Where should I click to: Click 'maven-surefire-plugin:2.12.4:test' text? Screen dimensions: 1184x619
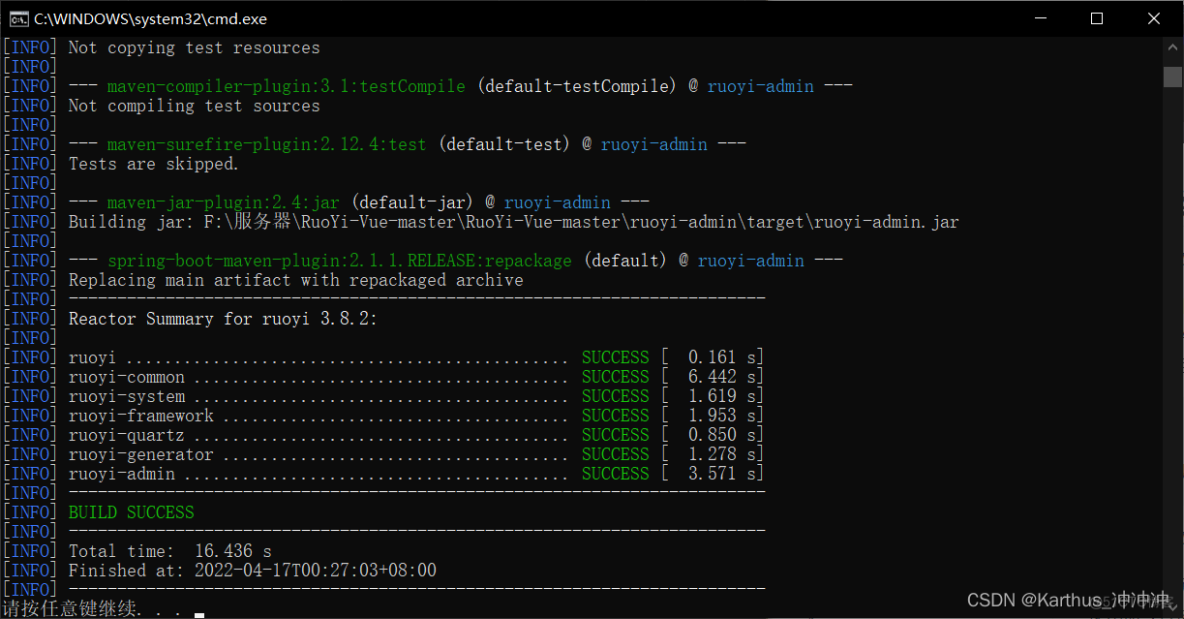pos(267,144)
